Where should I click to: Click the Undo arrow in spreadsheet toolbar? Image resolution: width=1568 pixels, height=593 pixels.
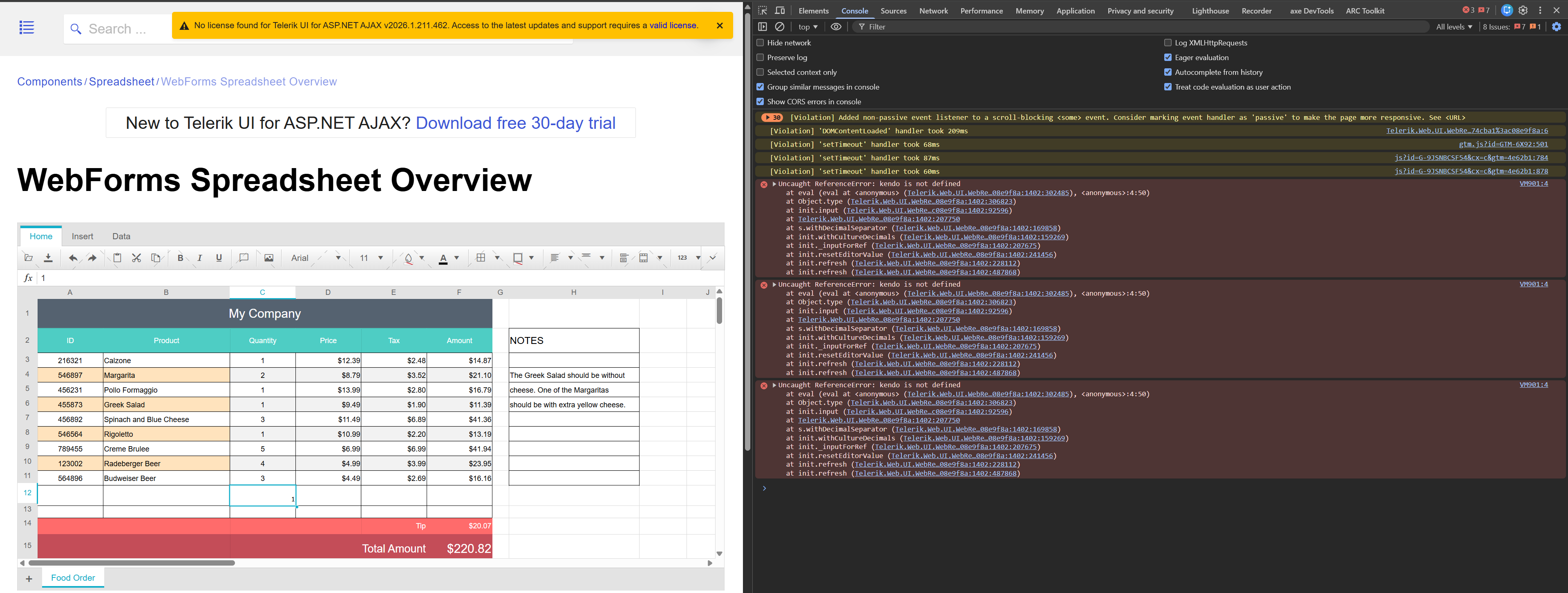(x=73, y=258)
